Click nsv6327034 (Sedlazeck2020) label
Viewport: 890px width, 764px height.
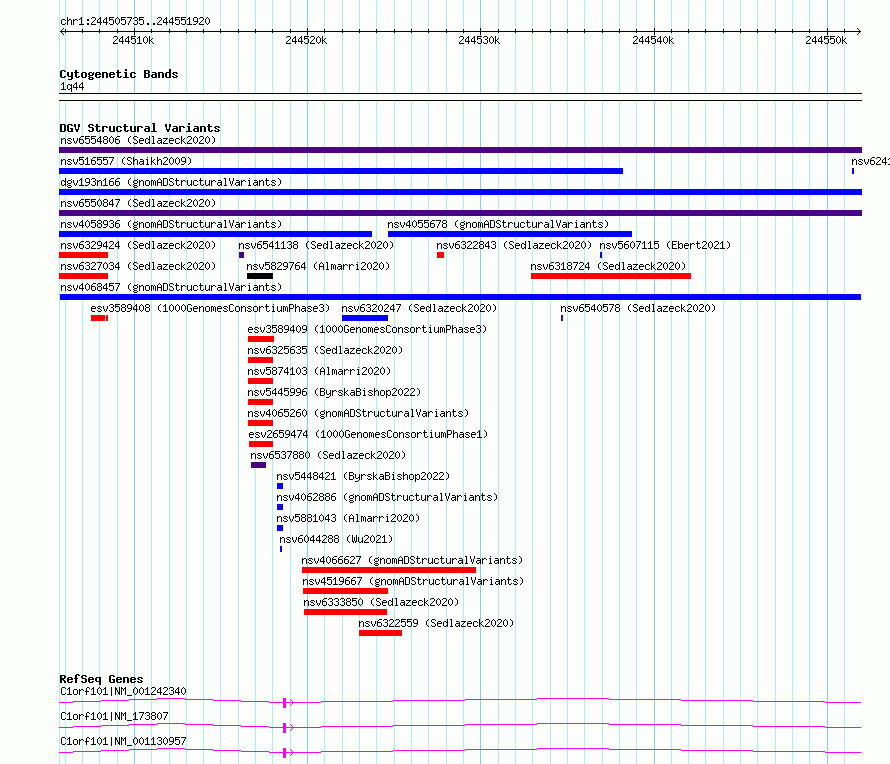tap(138, 266)
